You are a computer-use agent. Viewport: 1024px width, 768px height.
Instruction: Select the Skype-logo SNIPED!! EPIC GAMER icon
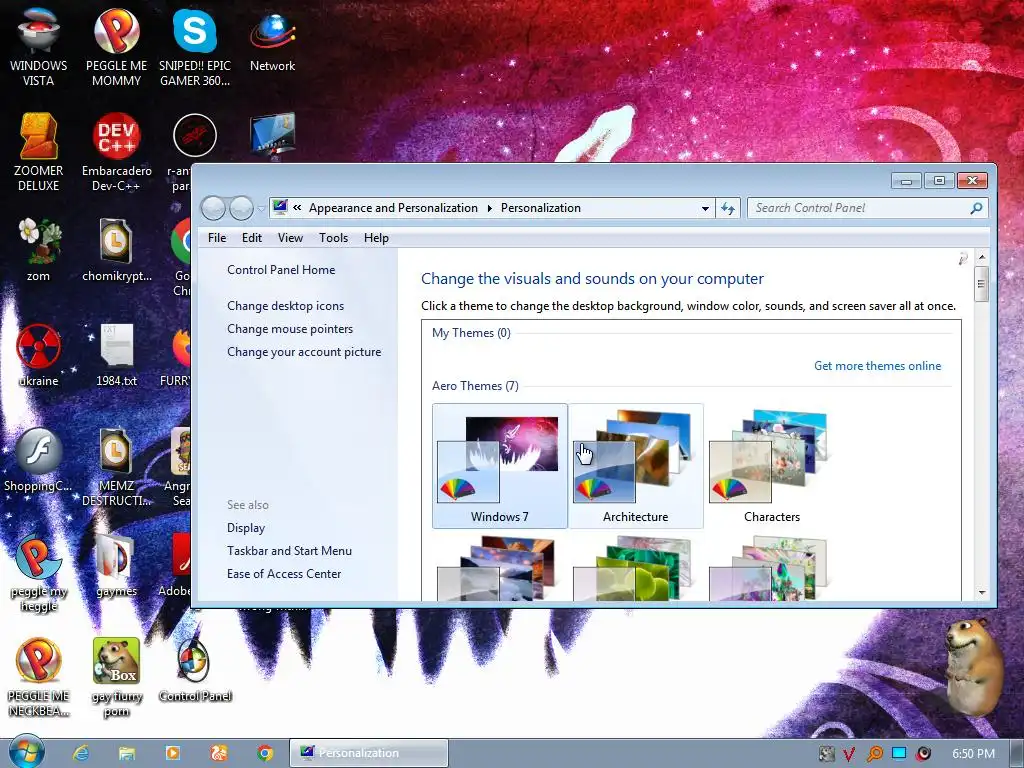tap(195, 46)
